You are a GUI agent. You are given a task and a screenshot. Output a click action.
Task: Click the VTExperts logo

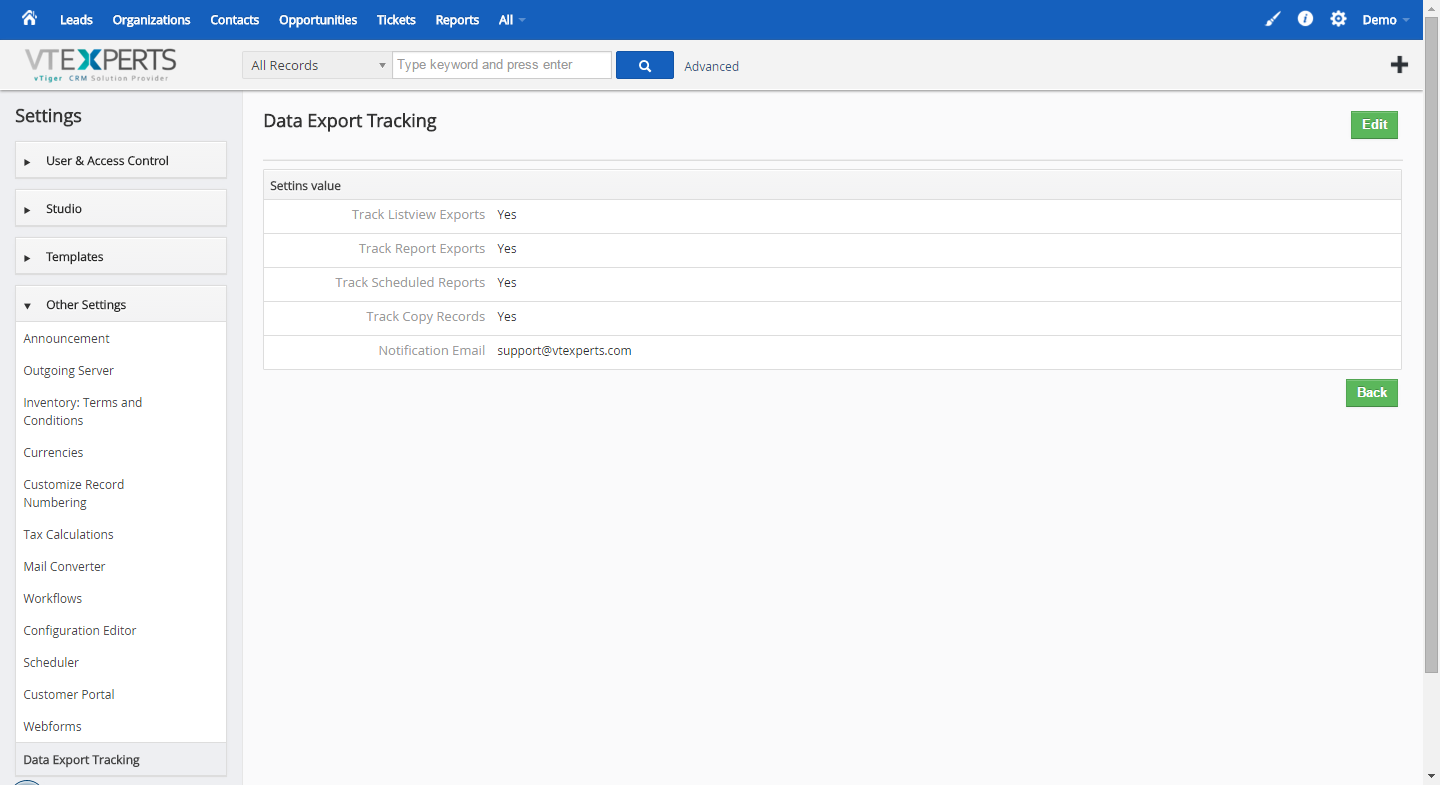[100, 64]
